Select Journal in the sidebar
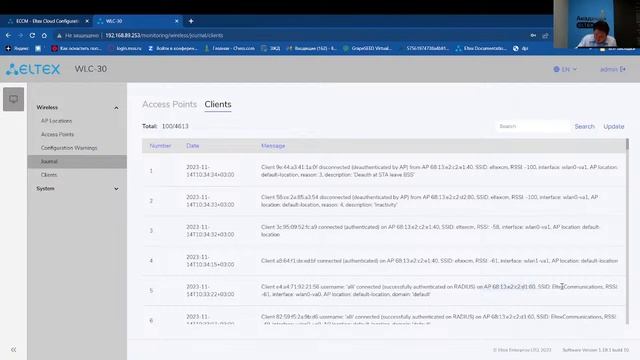Image resolution: width=640 pixels, height=360 pixels. tap(77, 162)
